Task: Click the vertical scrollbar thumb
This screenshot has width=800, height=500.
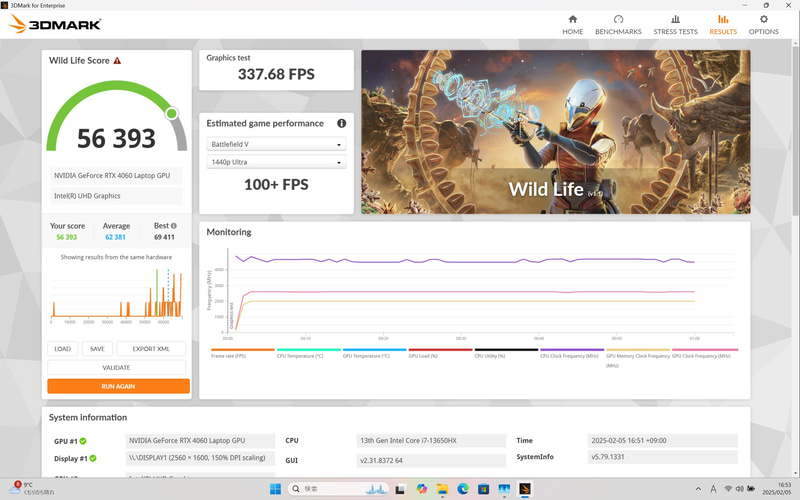Action: [x=795, y=130]
